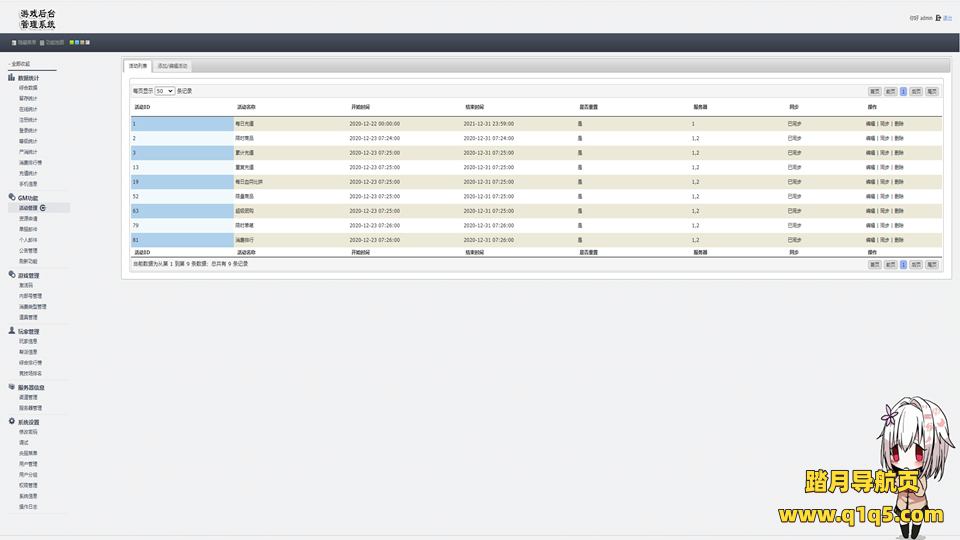Click the GM功能 section icon
The width and height of the screenshot is (960, 540).
click(x=12, y=198)
